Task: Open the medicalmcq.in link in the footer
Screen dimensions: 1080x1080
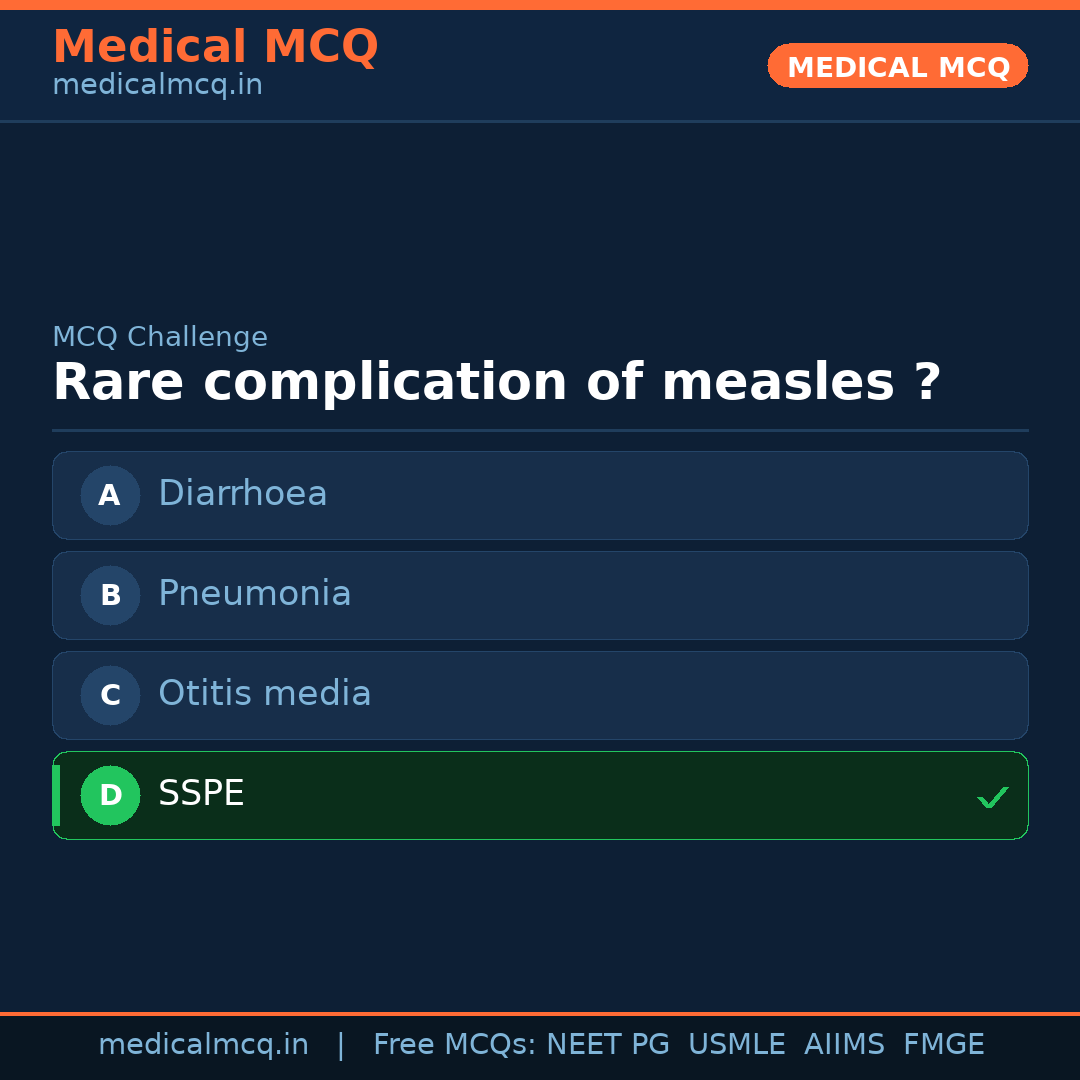Action: pos(204,1044)
